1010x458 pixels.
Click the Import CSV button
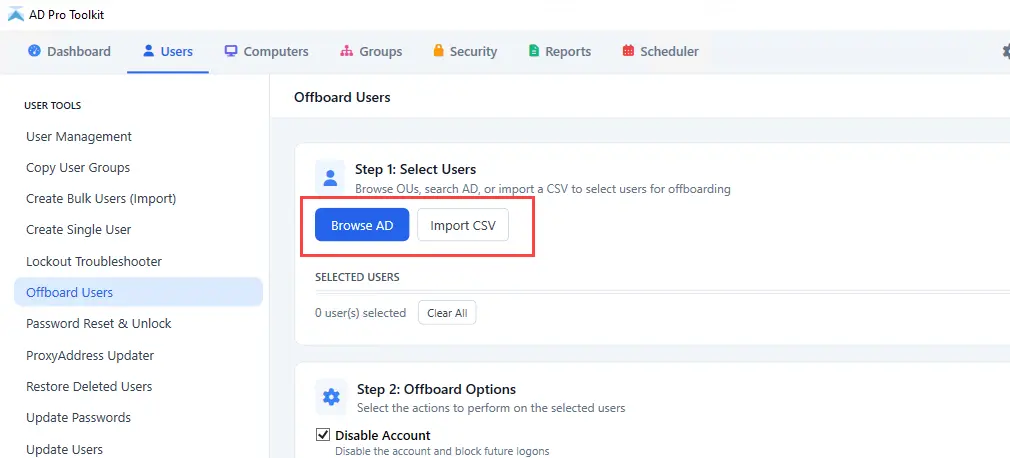(x=463, y=225)
